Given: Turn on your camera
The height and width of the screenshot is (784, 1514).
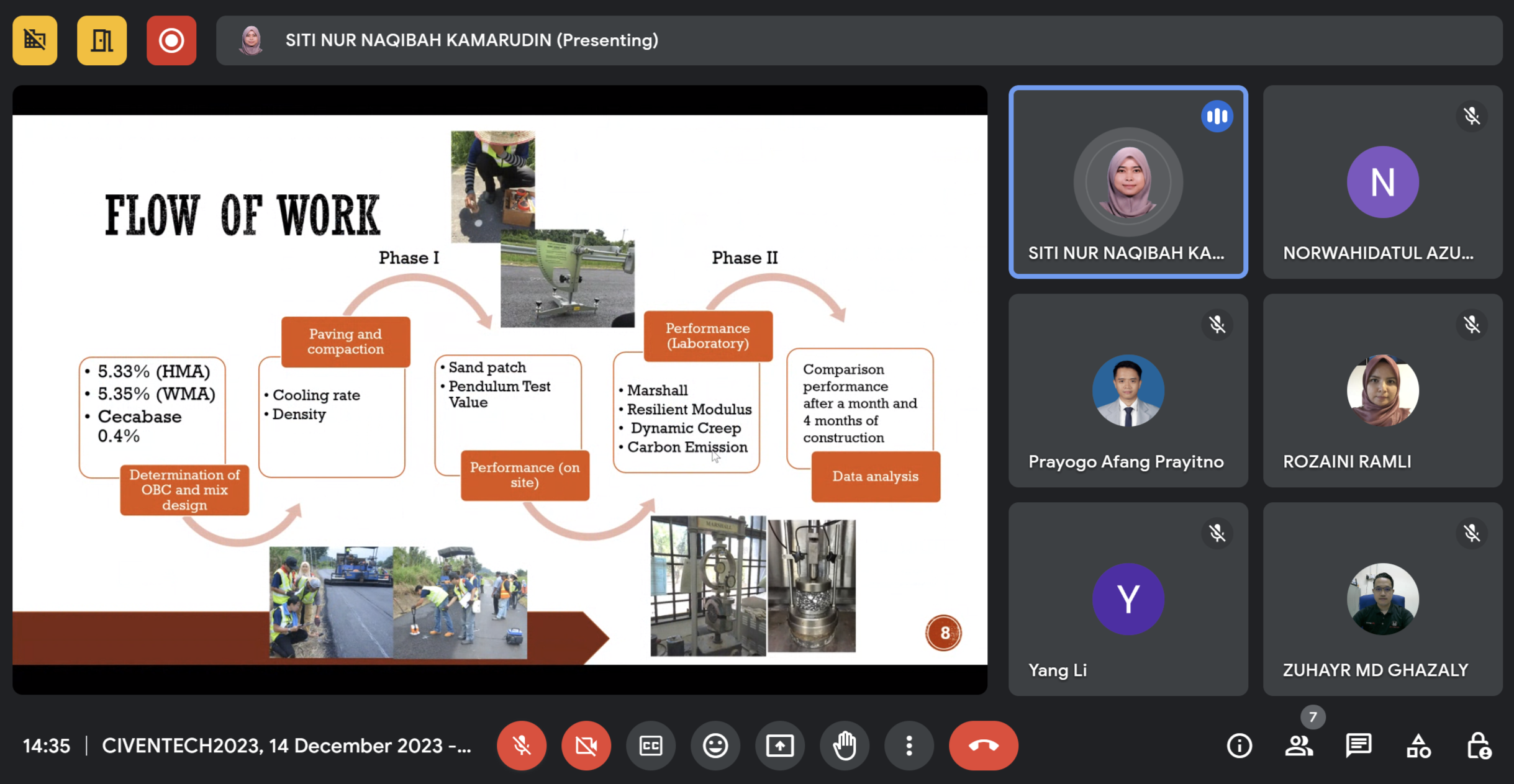Looking at the screenshot, I should coord(586,746).
